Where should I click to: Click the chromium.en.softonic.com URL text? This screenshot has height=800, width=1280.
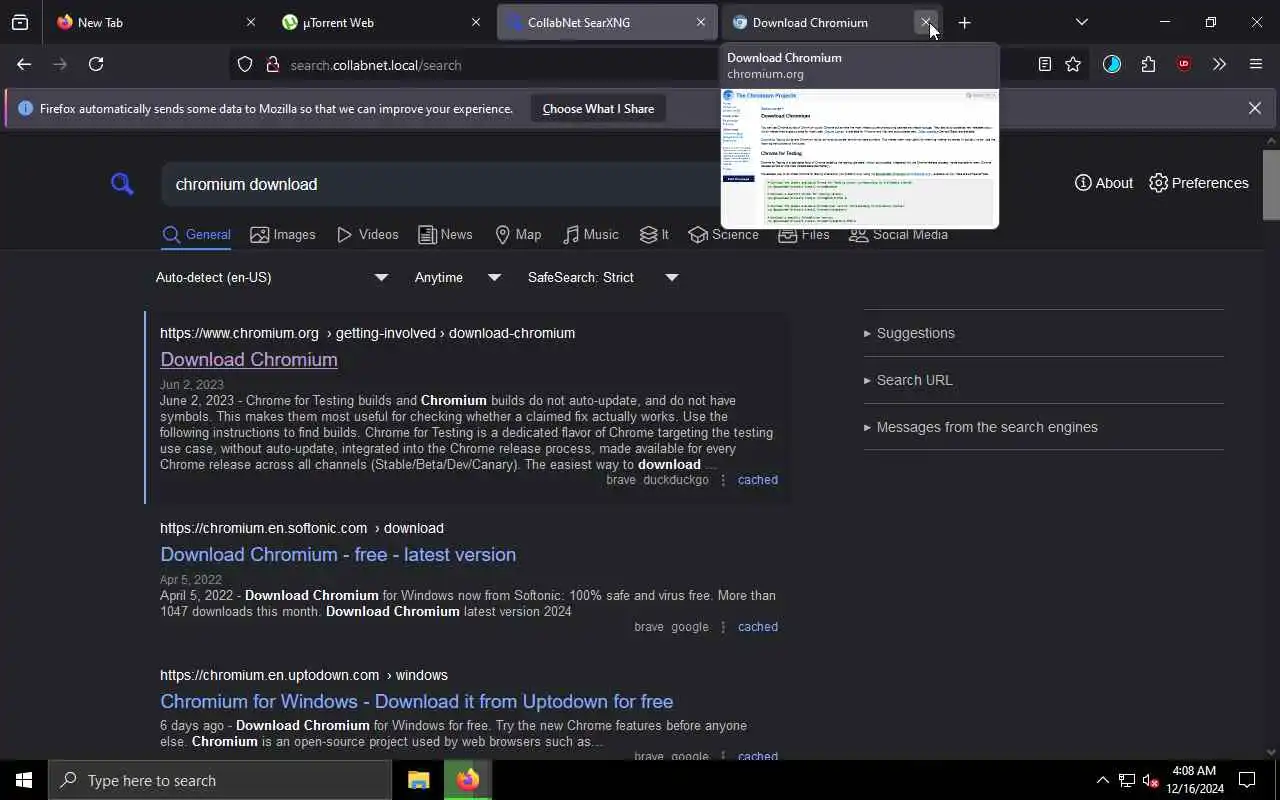(302, 528)
